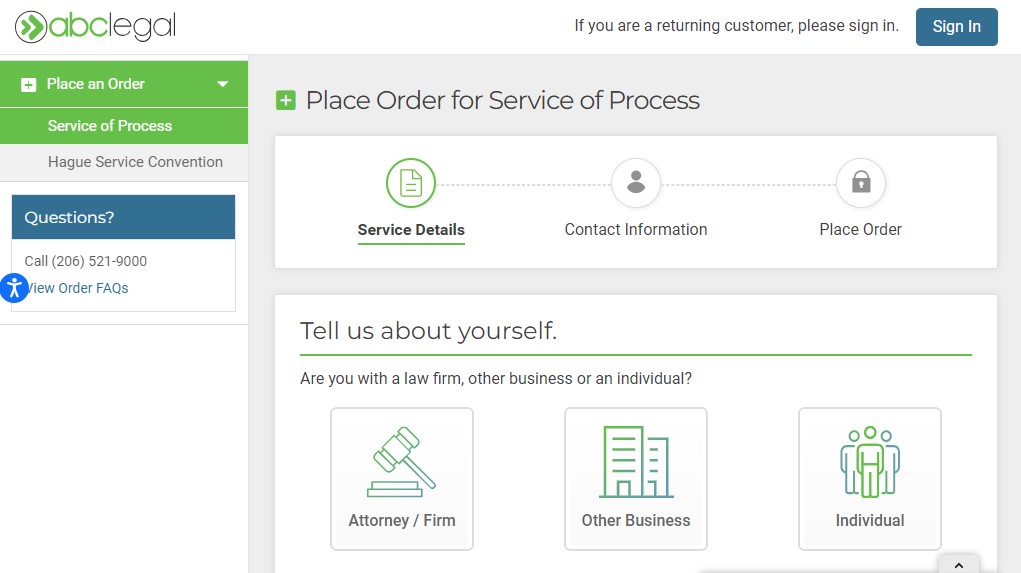
Task: Click the green plus icon beside page title
Action: point(286,100)
